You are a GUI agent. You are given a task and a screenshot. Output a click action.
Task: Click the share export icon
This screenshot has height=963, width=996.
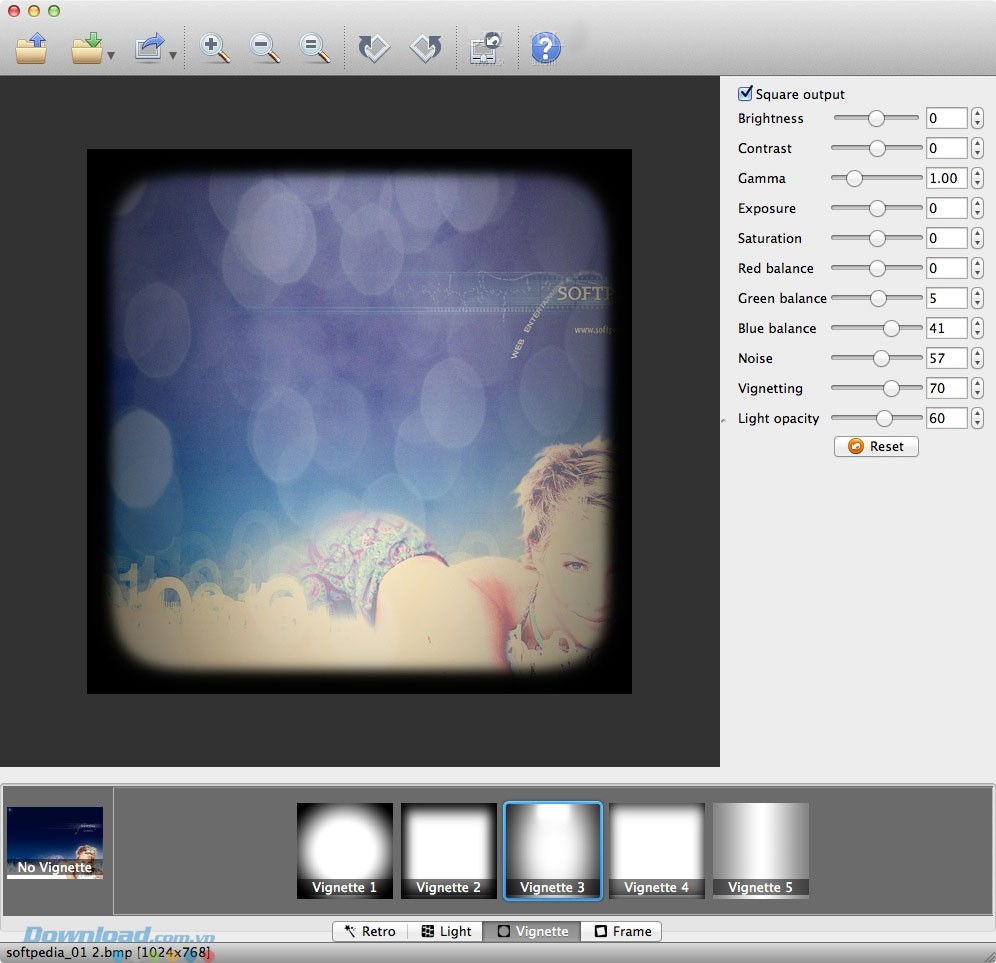150,48
